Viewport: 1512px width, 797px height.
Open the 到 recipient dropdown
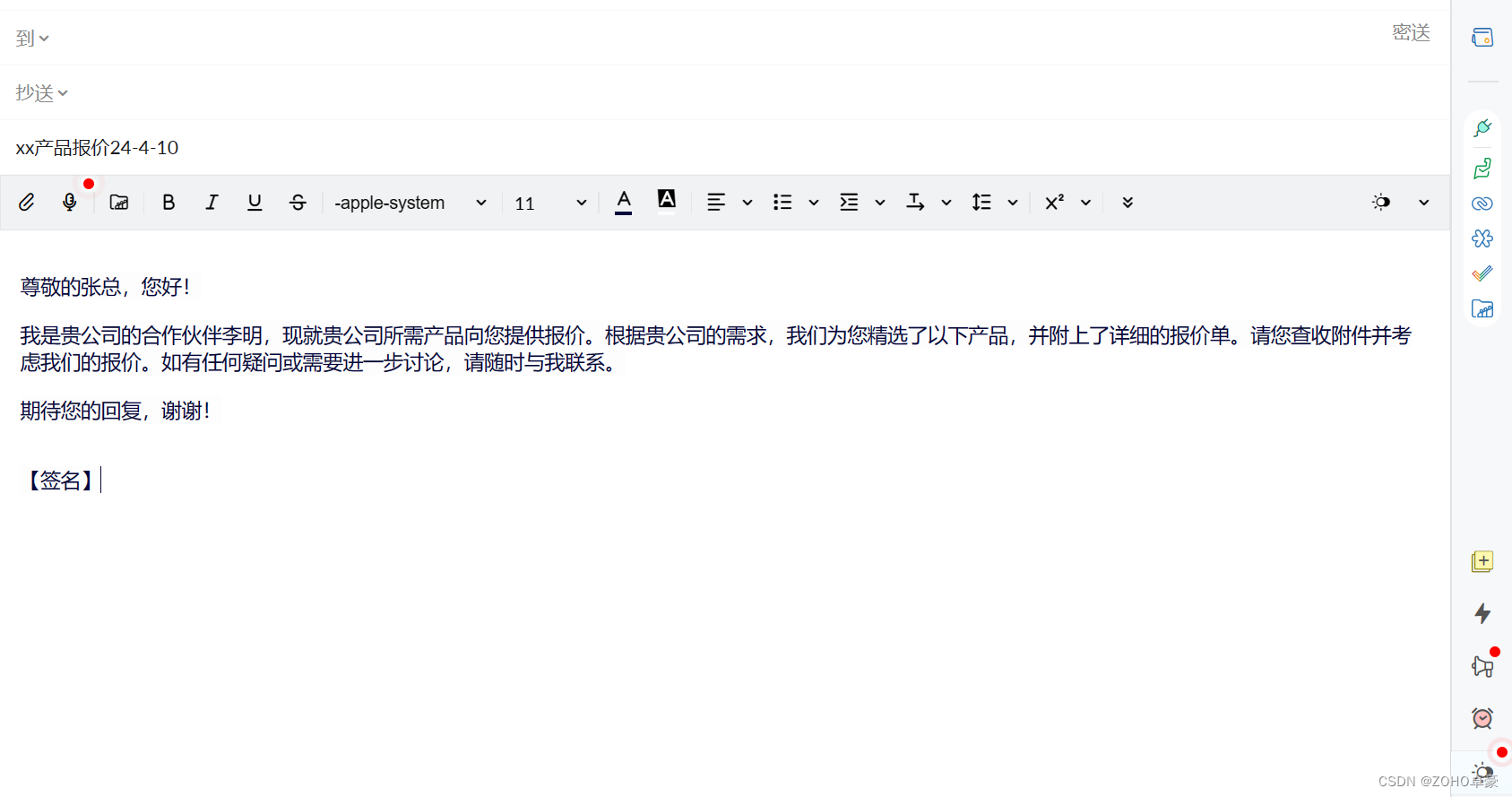tap(32, 39)
